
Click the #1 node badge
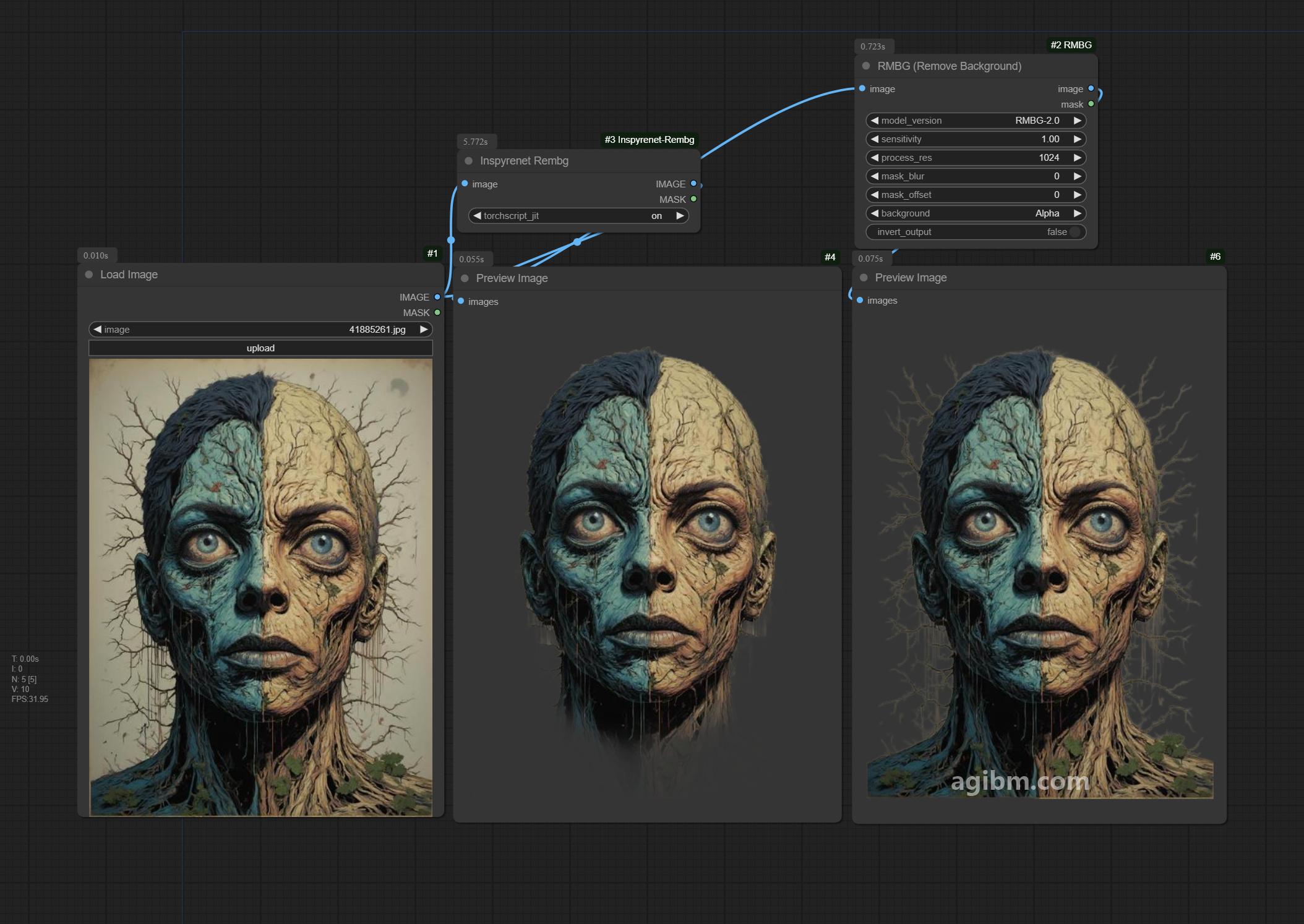(x=432, y=254)
